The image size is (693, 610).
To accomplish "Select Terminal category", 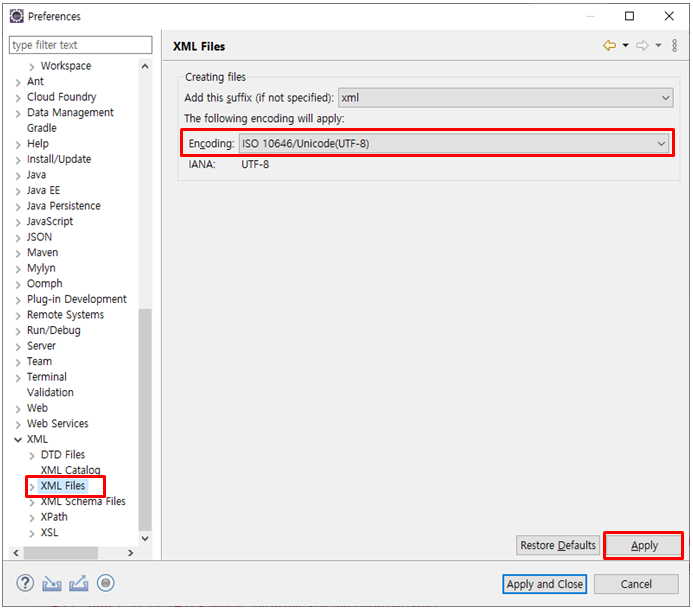I will tap(47, 377).
